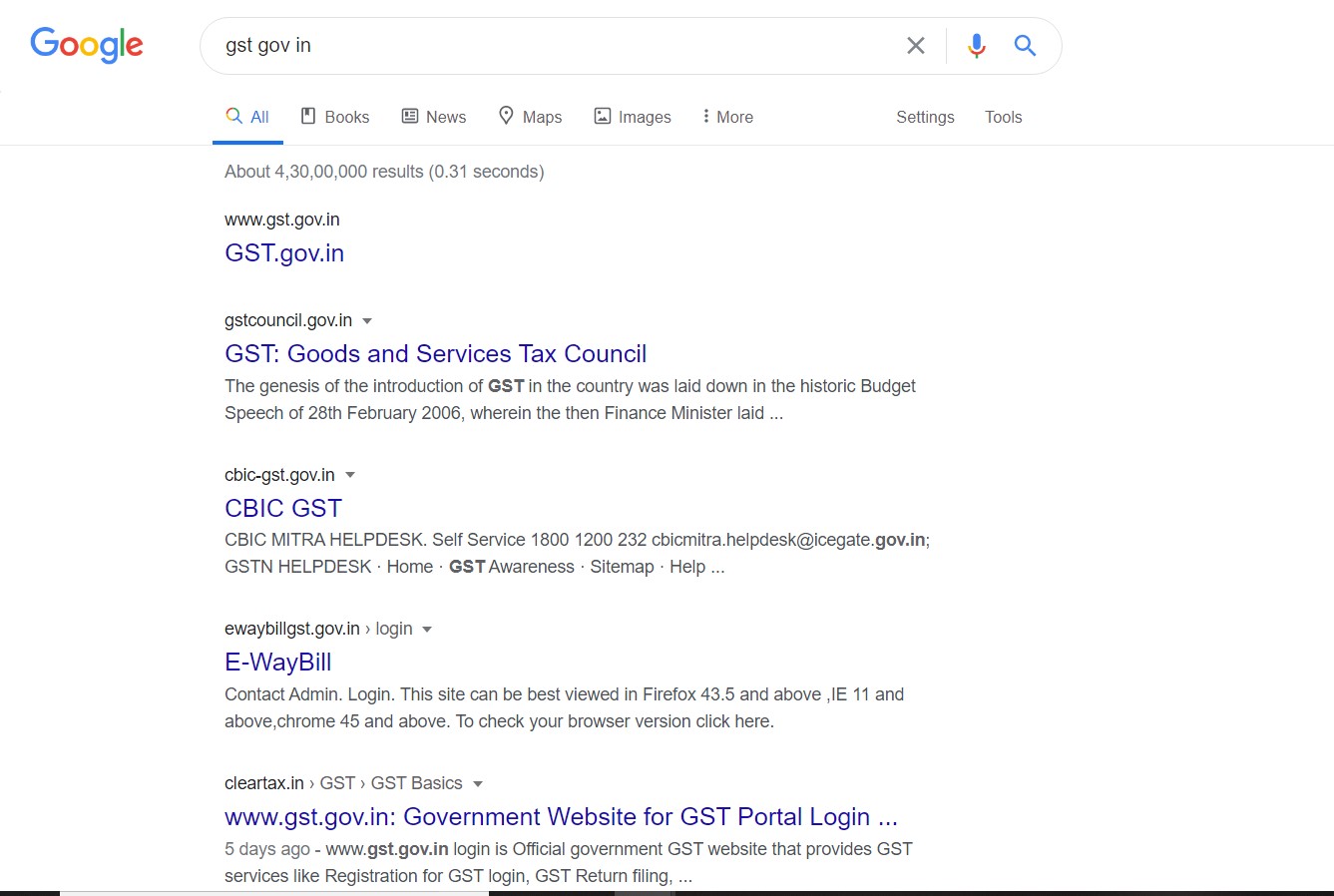Switch to the News tab
The image size is (1334, 896).
(434, 117)
